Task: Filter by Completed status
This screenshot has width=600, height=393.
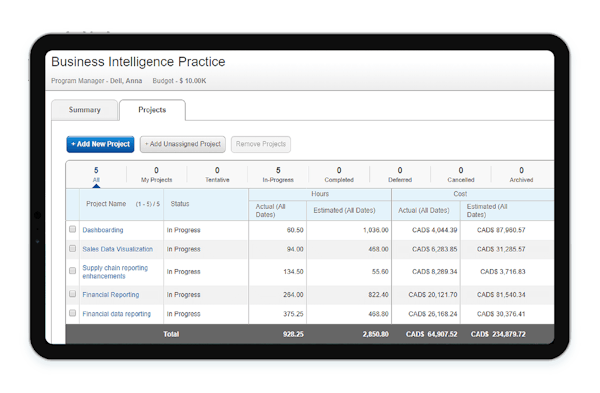Action: [339, 175]
